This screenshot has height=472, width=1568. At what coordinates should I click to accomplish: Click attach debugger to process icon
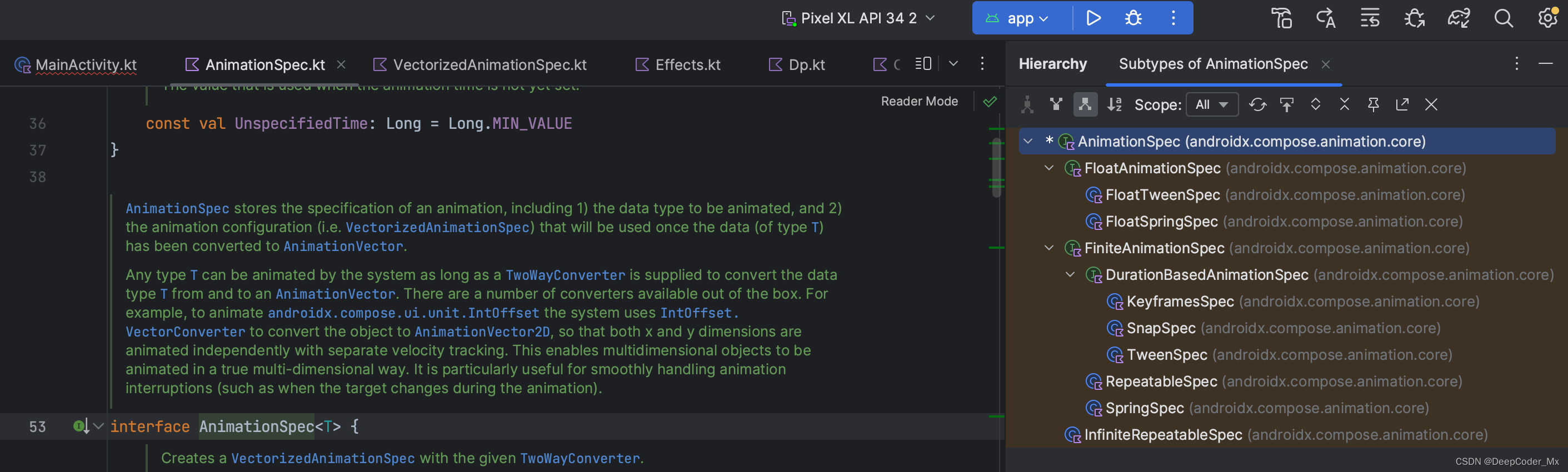tap(1415, 18)
